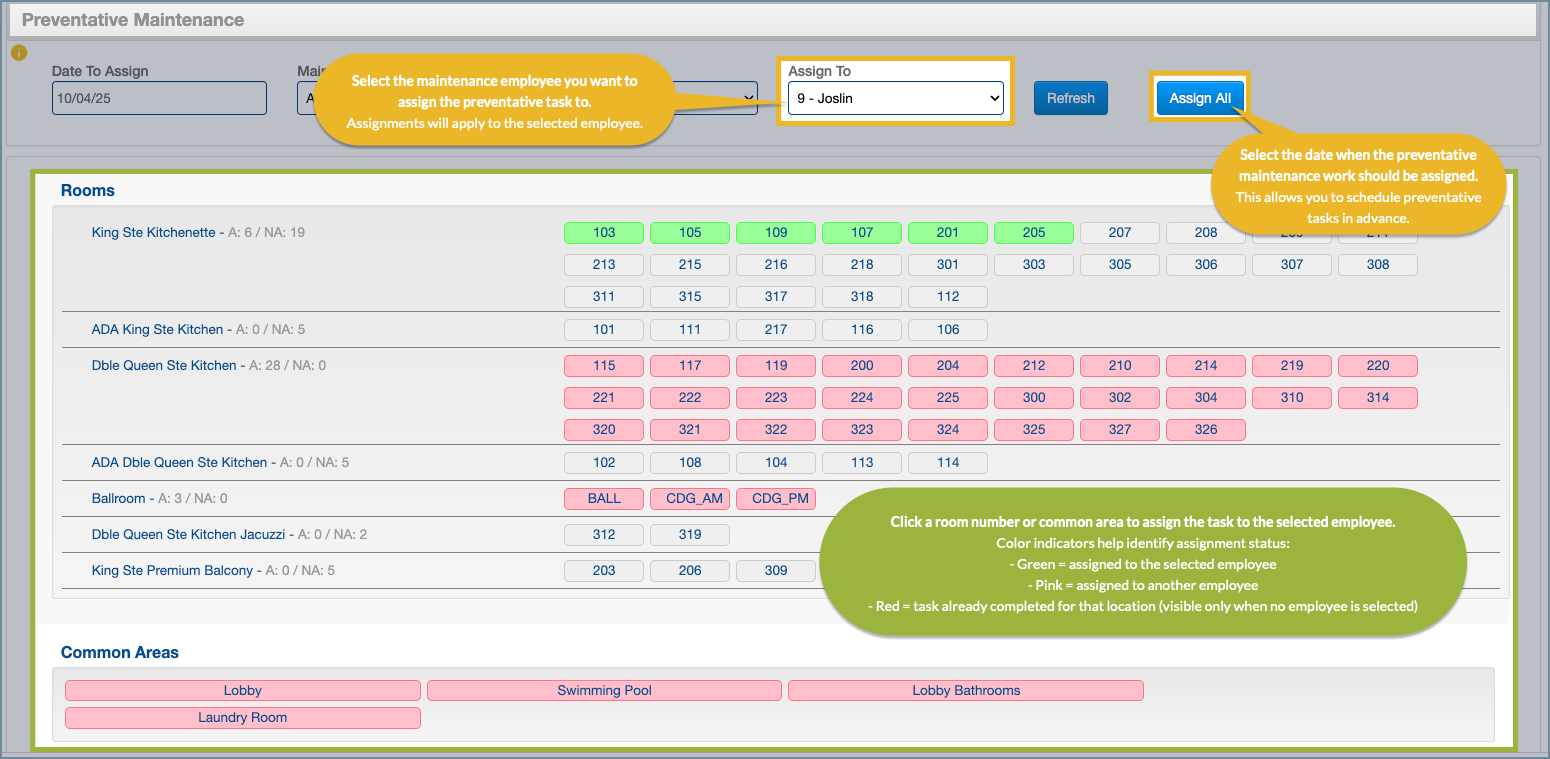This screenshot has height=759, width=1550.
Task: Click the King Ste Premium Balcony label
Action: coord(172,571)
